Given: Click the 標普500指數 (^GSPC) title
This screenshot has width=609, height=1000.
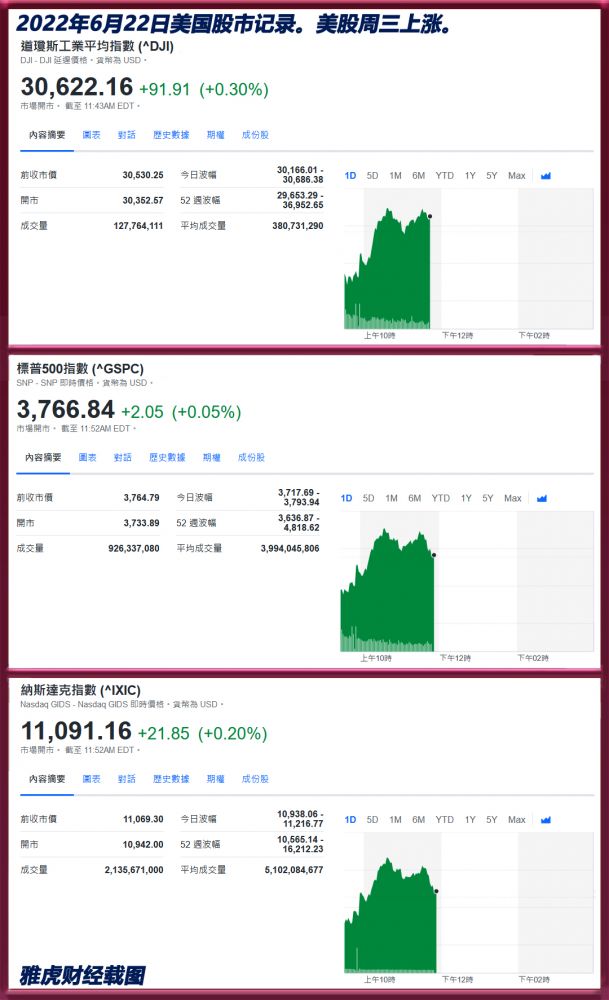Looking at the screenshot, I should 74,369.
